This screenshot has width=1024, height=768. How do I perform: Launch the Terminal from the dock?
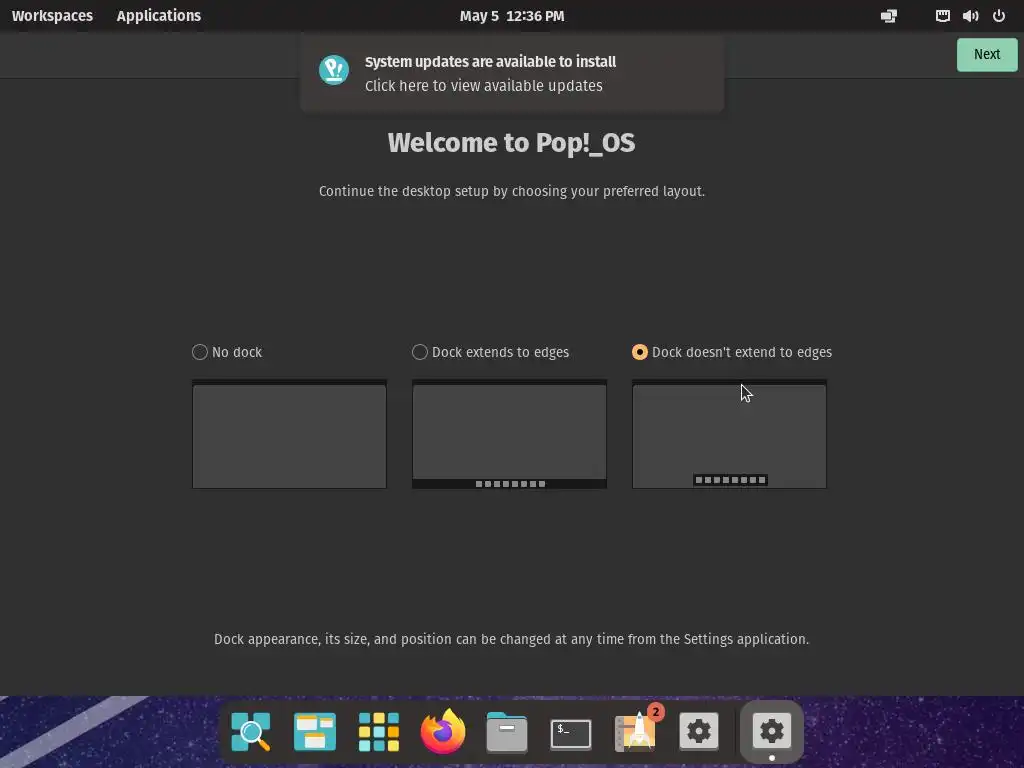tap(571, 733)
